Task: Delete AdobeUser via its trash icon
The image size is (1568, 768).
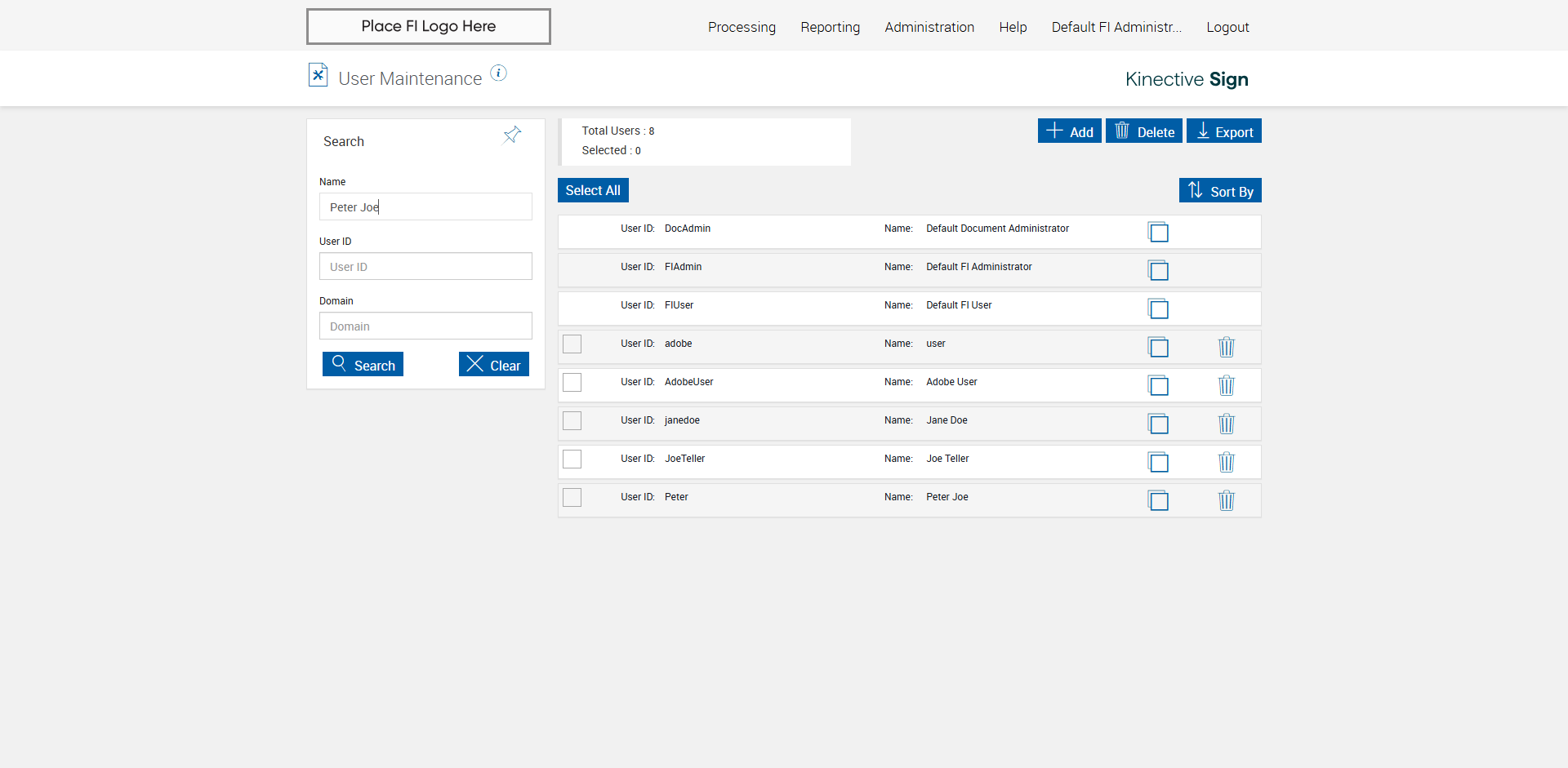Action: pos(1227,385)
